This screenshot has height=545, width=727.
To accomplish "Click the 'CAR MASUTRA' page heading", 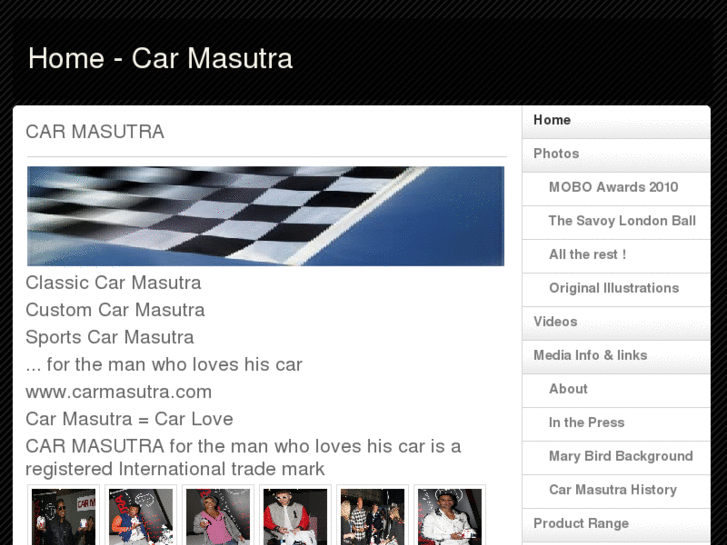I will point(95,132).
